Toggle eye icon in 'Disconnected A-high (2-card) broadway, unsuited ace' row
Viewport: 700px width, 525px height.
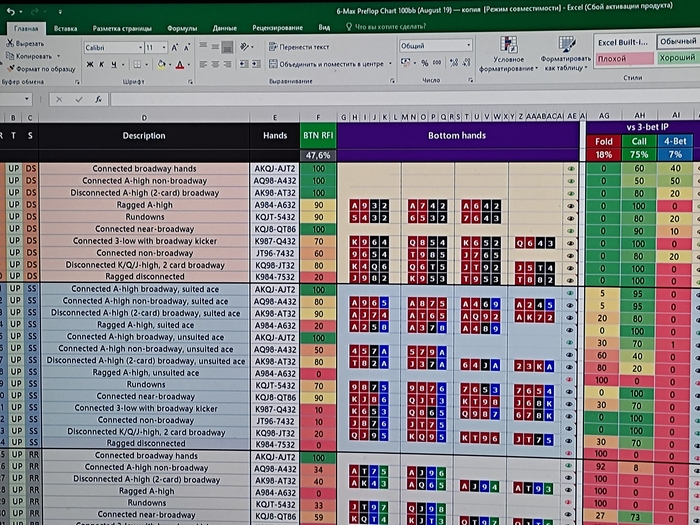coord(570,367)
